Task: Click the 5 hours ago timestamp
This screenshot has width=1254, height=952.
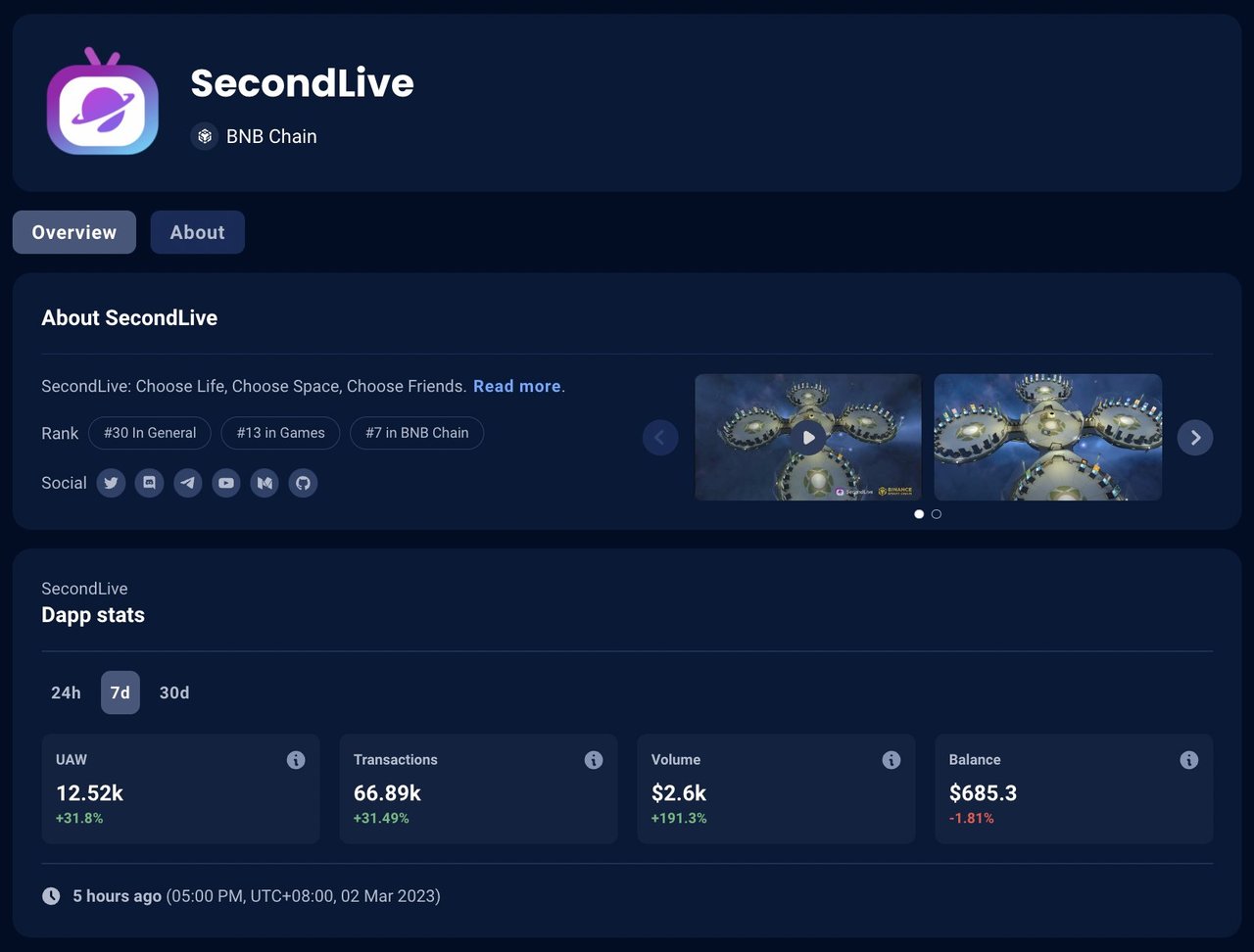Action: [x=118, y=896]
